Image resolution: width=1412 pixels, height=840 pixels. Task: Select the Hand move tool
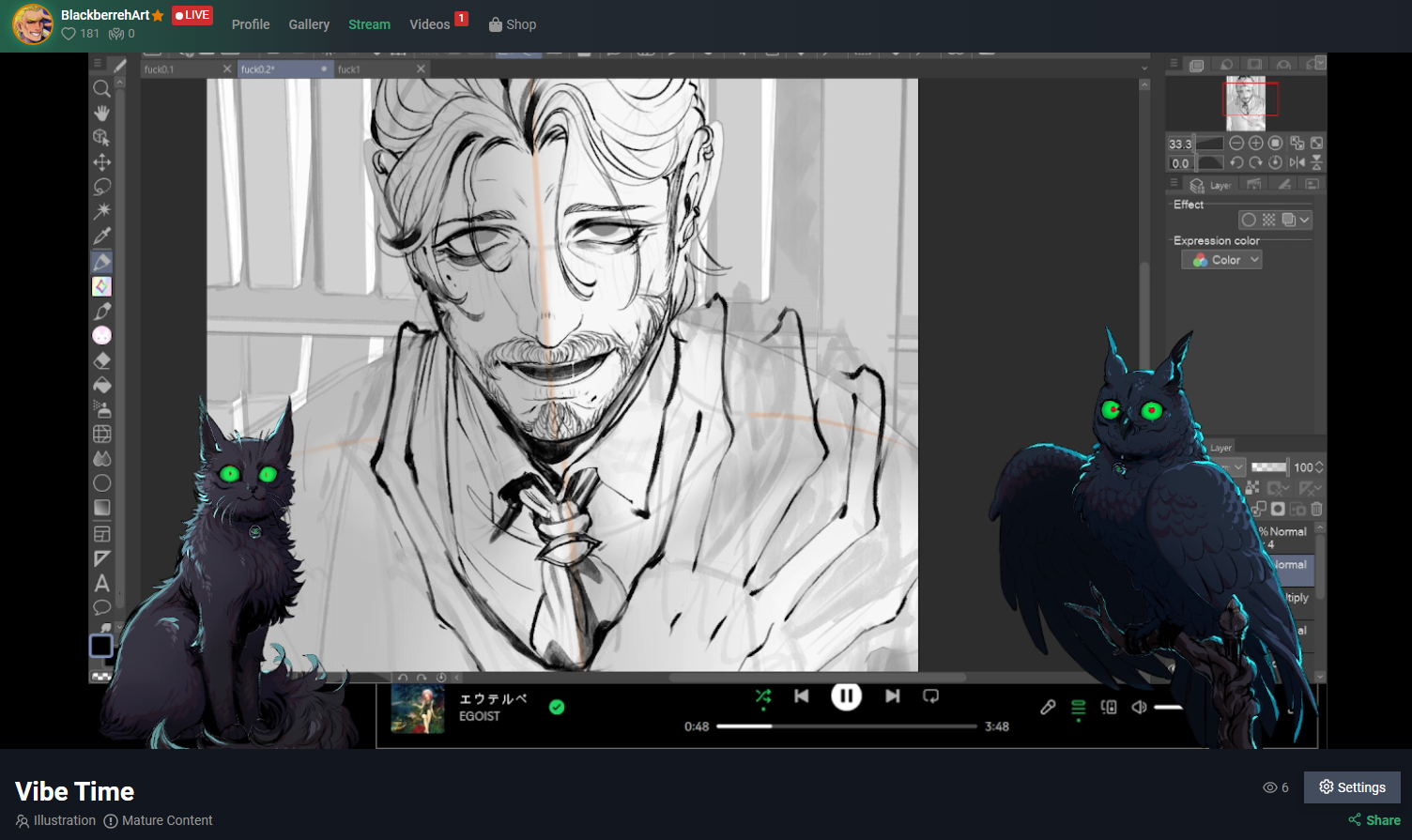click(101, 113)
